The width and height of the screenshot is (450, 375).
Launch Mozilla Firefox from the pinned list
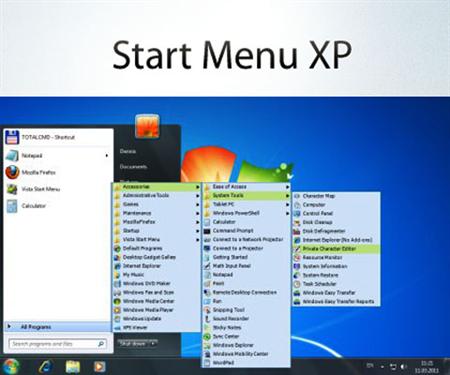click(x=58, y=172)
